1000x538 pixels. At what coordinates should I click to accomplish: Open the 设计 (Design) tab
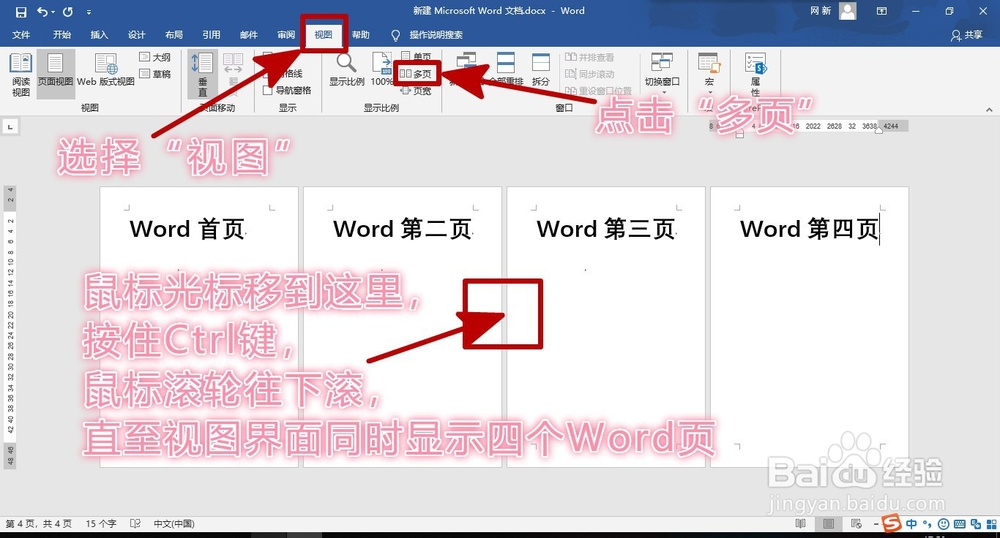pyautogui.click(x=136, y=35)
